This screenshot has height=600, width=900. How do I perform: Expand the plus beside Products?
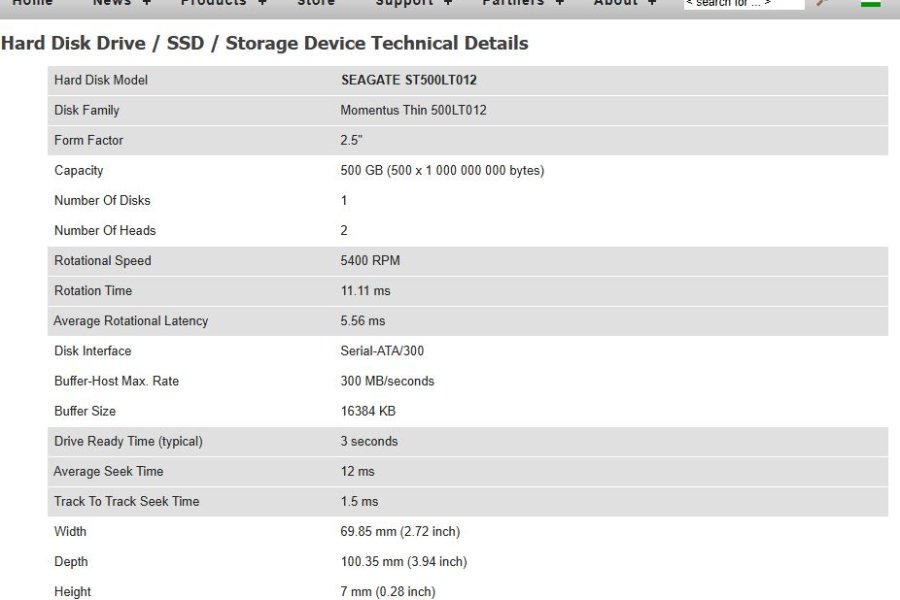tap(262, 2)
